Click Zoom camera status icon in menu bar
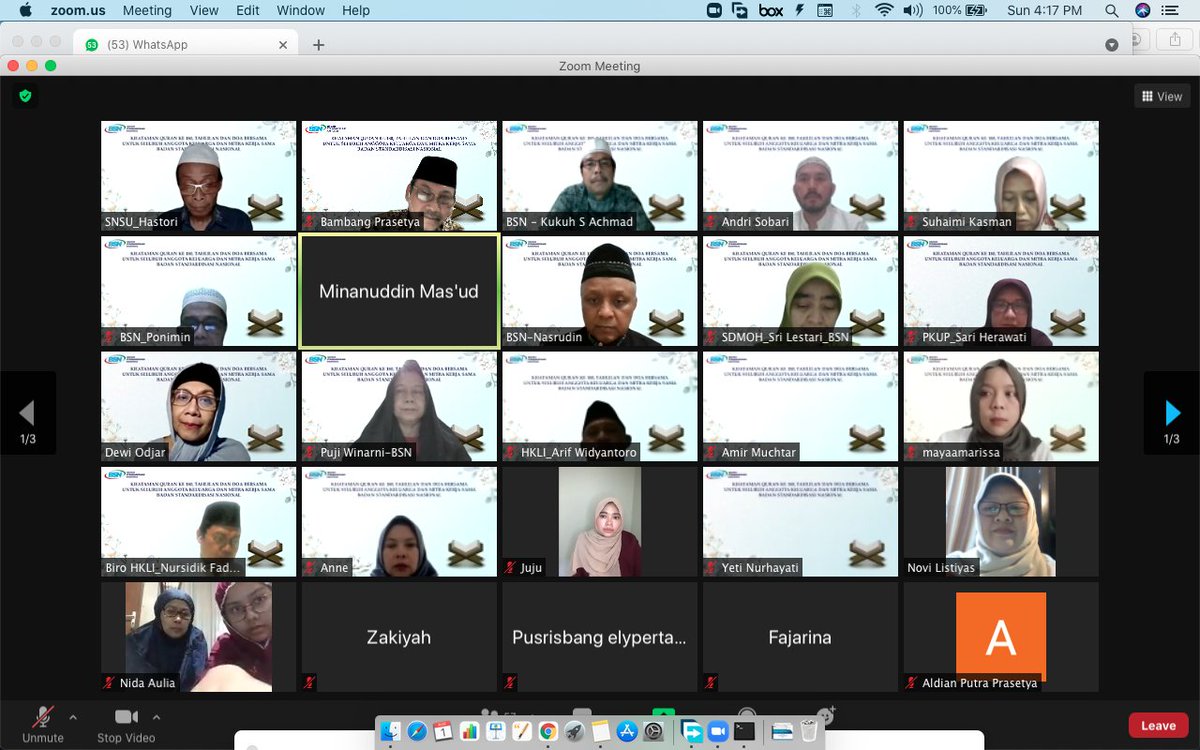The image size is (1200, 750). coord(714,10)
